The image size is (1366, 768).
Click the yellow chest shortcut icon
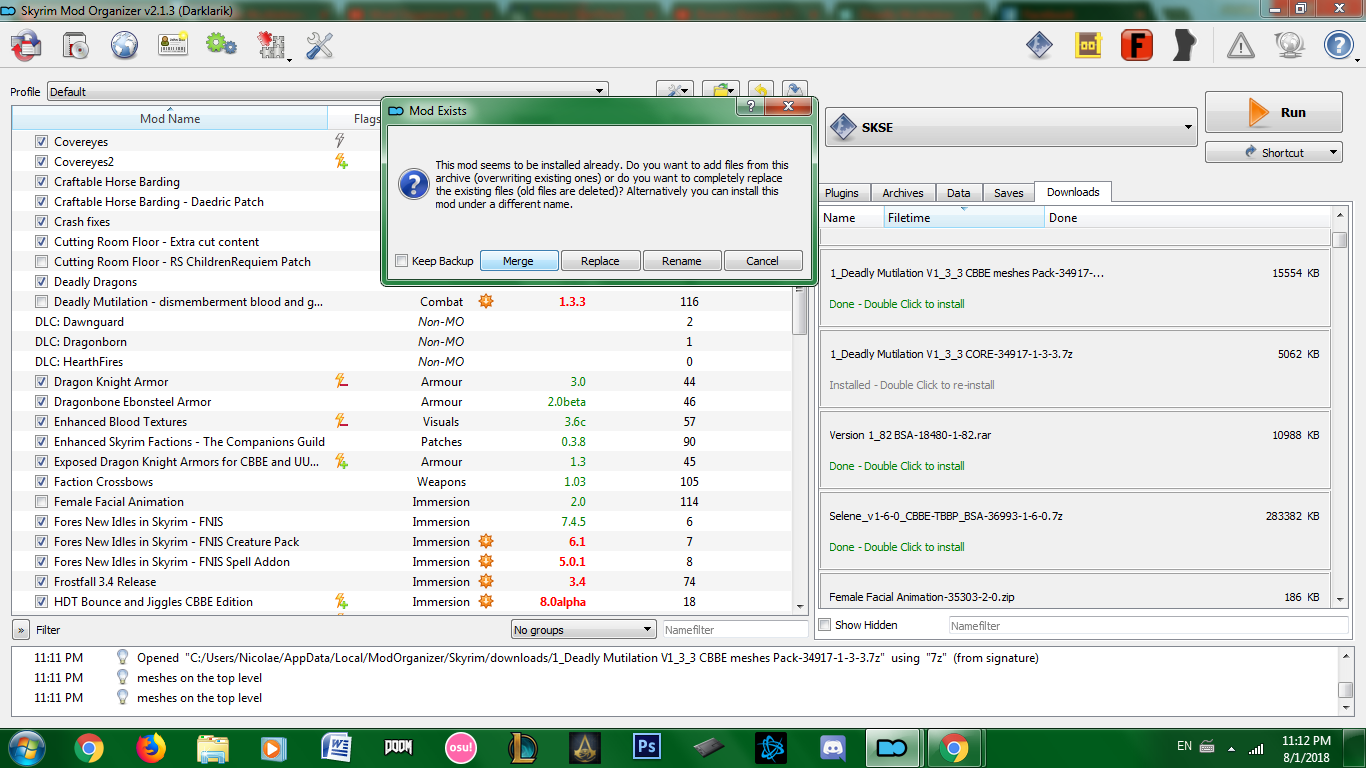[1088, 45]
